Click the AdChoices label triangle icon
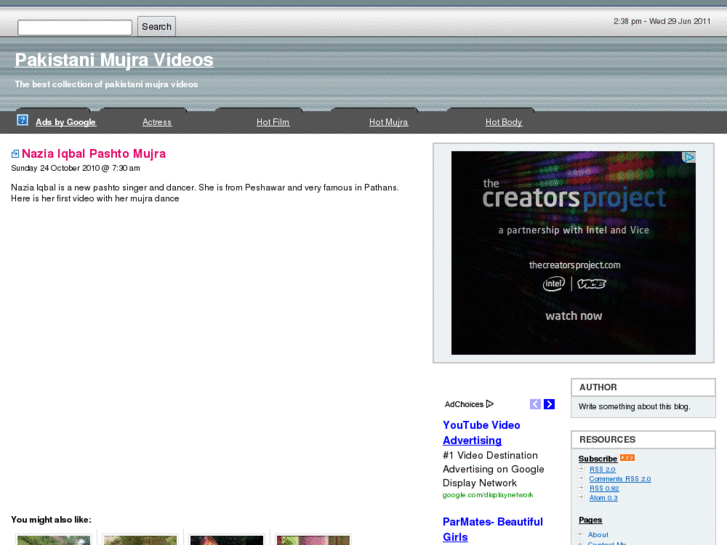Screen dimensions: 727x545 point(490,404)
